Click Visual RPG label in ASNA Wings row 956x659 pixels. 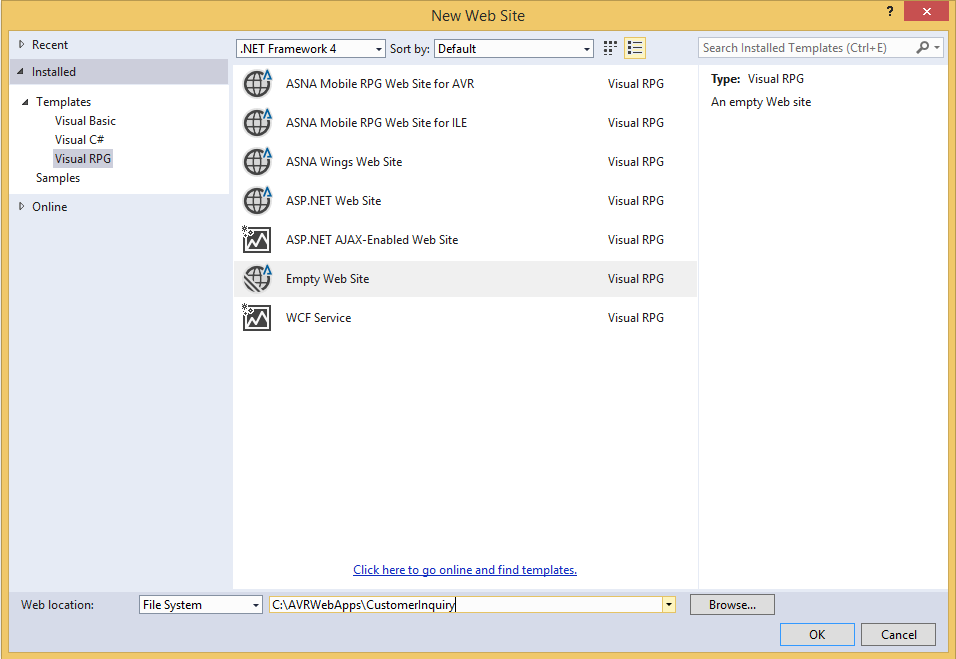[635, 162]
